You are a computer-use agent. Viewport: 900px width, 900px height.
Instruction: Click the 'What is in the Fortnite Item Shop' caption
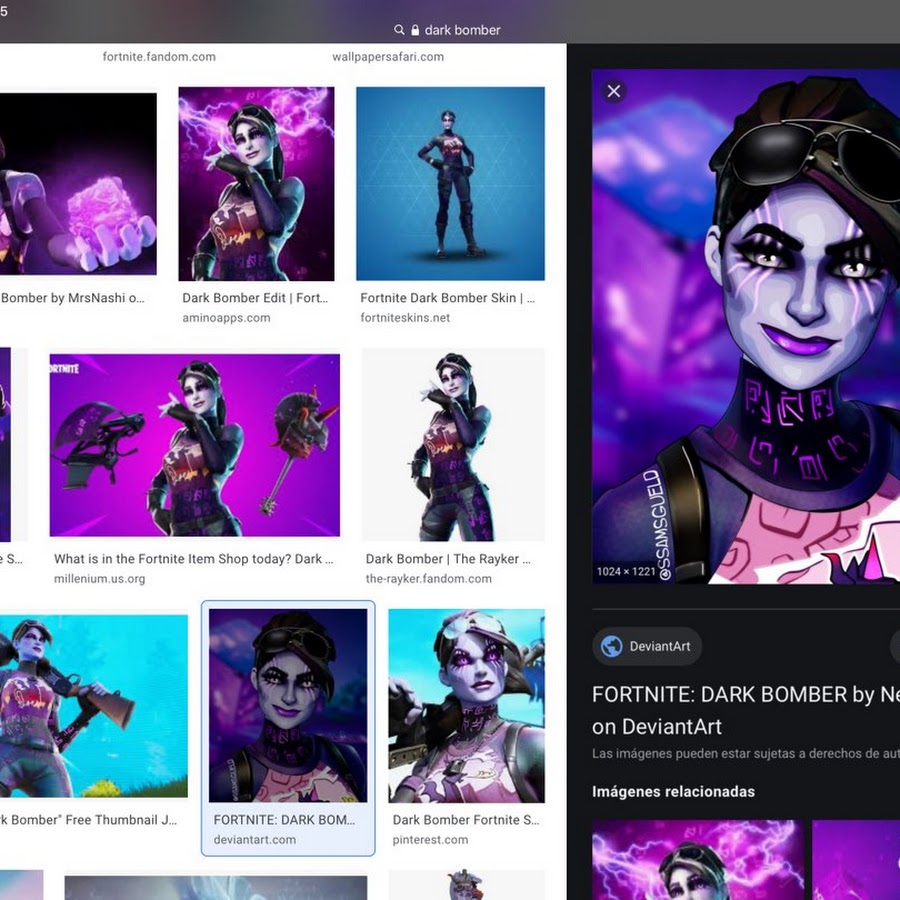(x=194, y=559)
